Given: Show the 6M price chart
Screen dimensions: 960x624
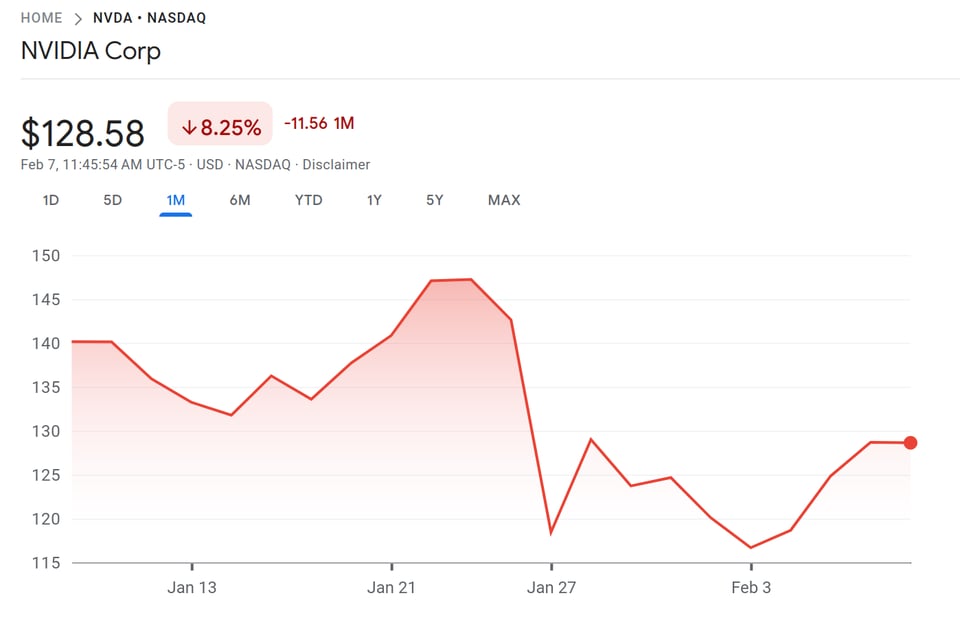Looking at the screenshot, I should pos(240,200).
